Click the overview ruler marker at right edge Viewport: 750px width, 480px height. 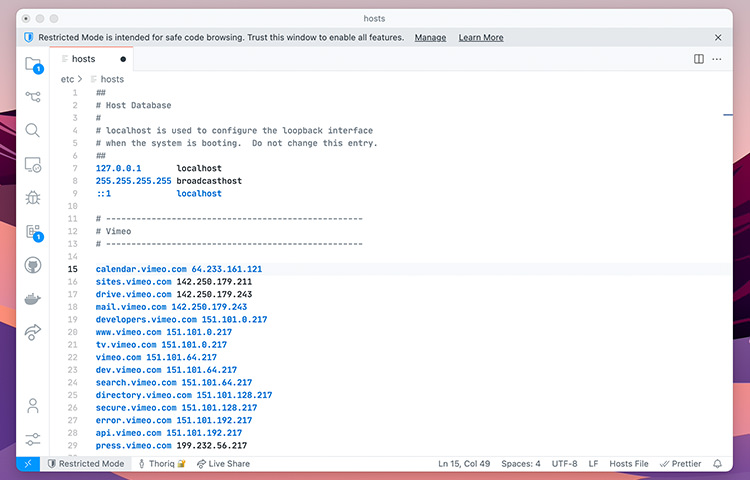(x=728, y=115)
